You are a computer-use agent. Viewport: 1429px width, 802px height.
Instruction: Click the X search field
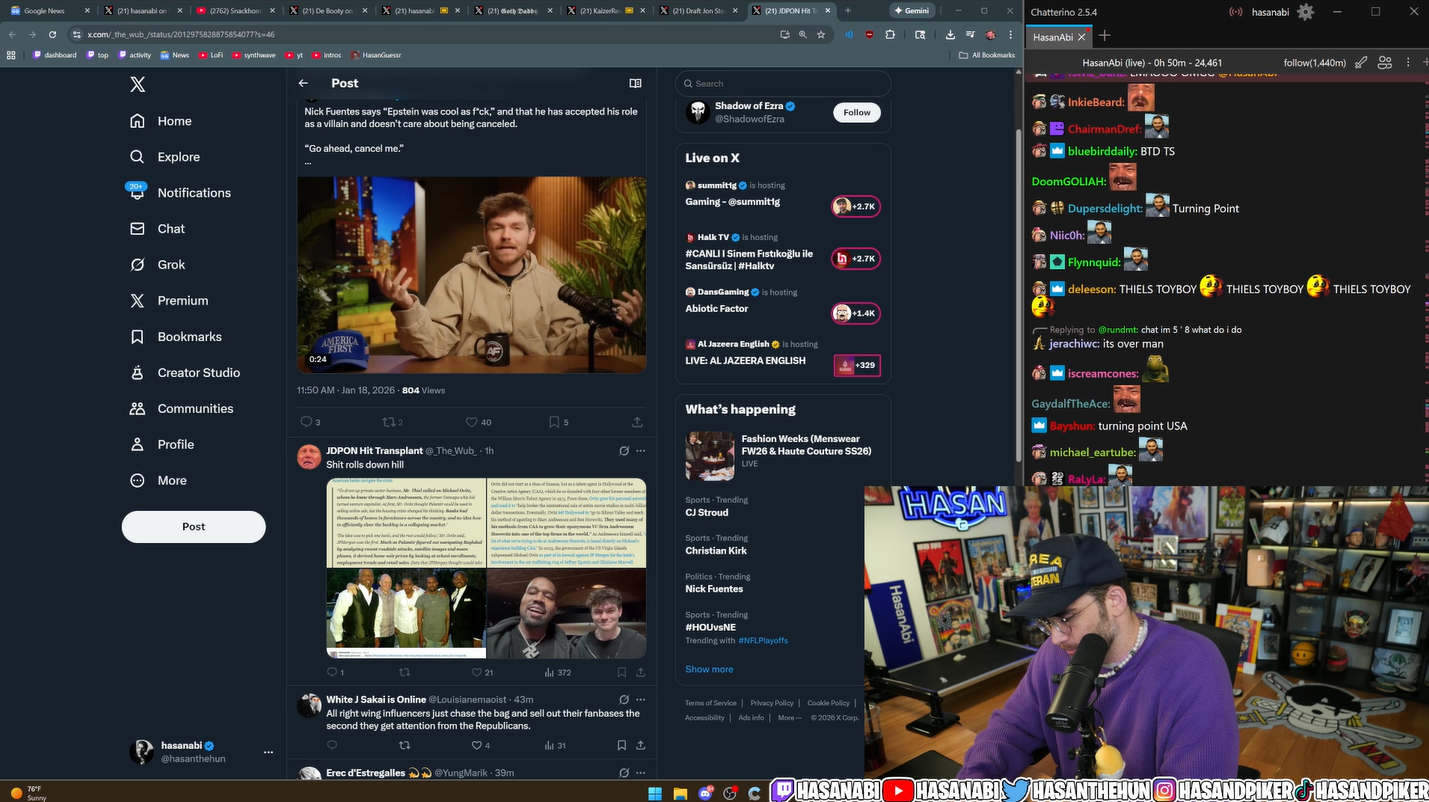coord(783,84)
